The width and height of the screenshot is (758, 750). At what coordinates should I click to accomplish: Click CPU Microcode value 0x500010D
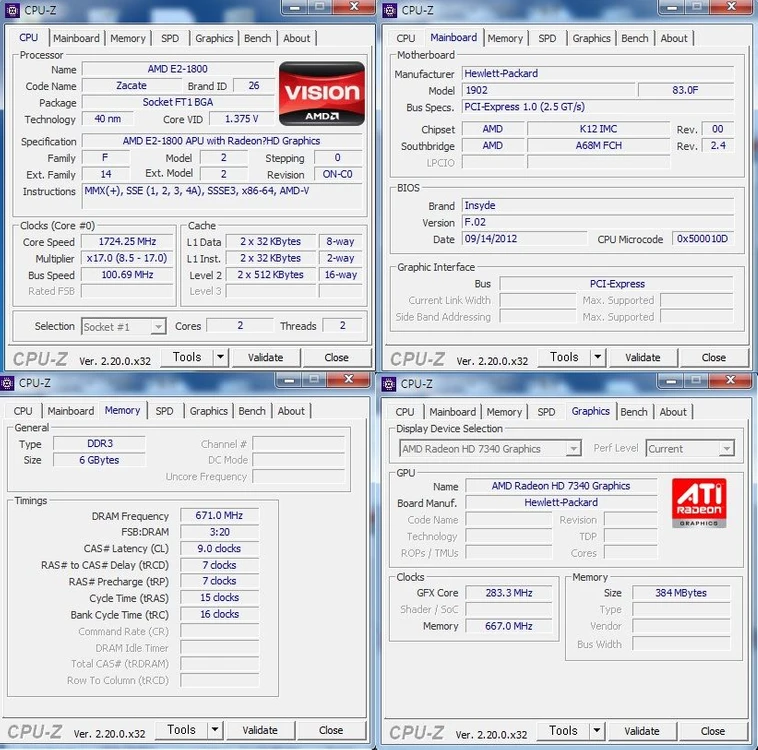pos(702,239)
